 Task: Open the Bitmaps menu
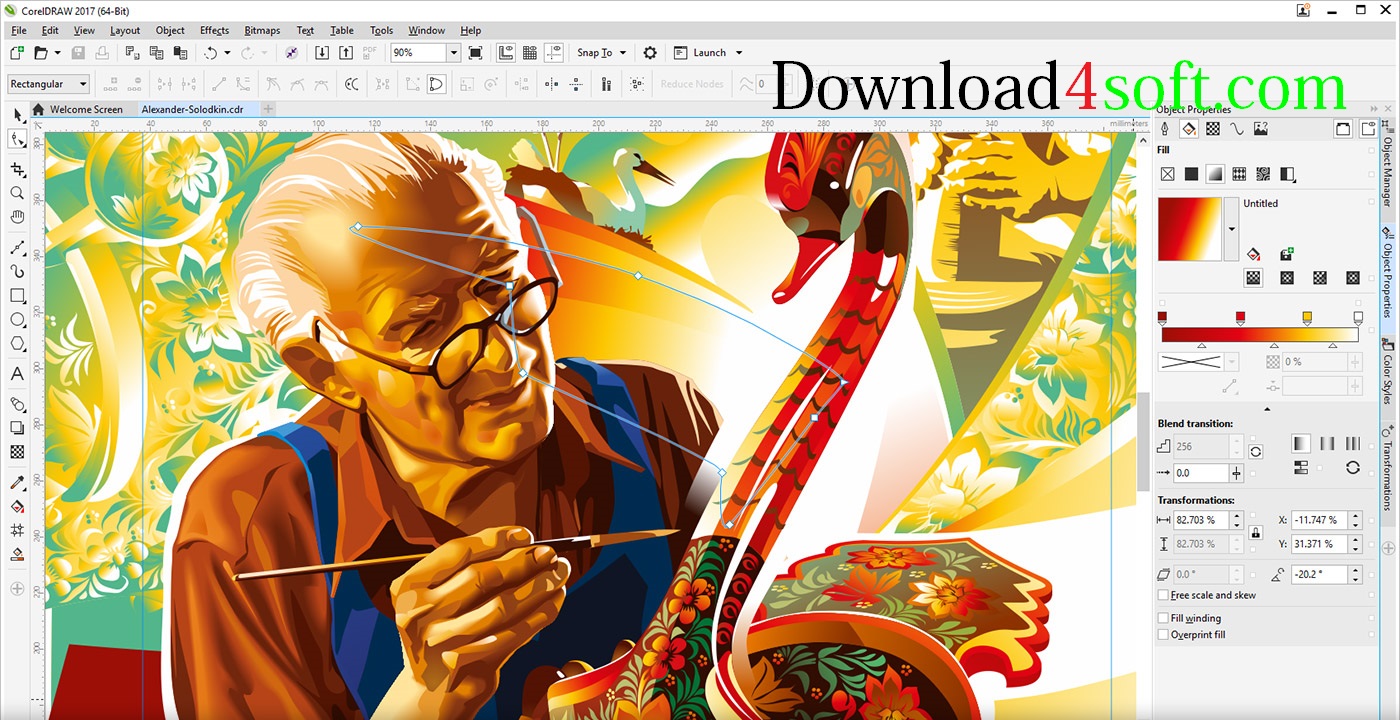(x=263, y=31)
